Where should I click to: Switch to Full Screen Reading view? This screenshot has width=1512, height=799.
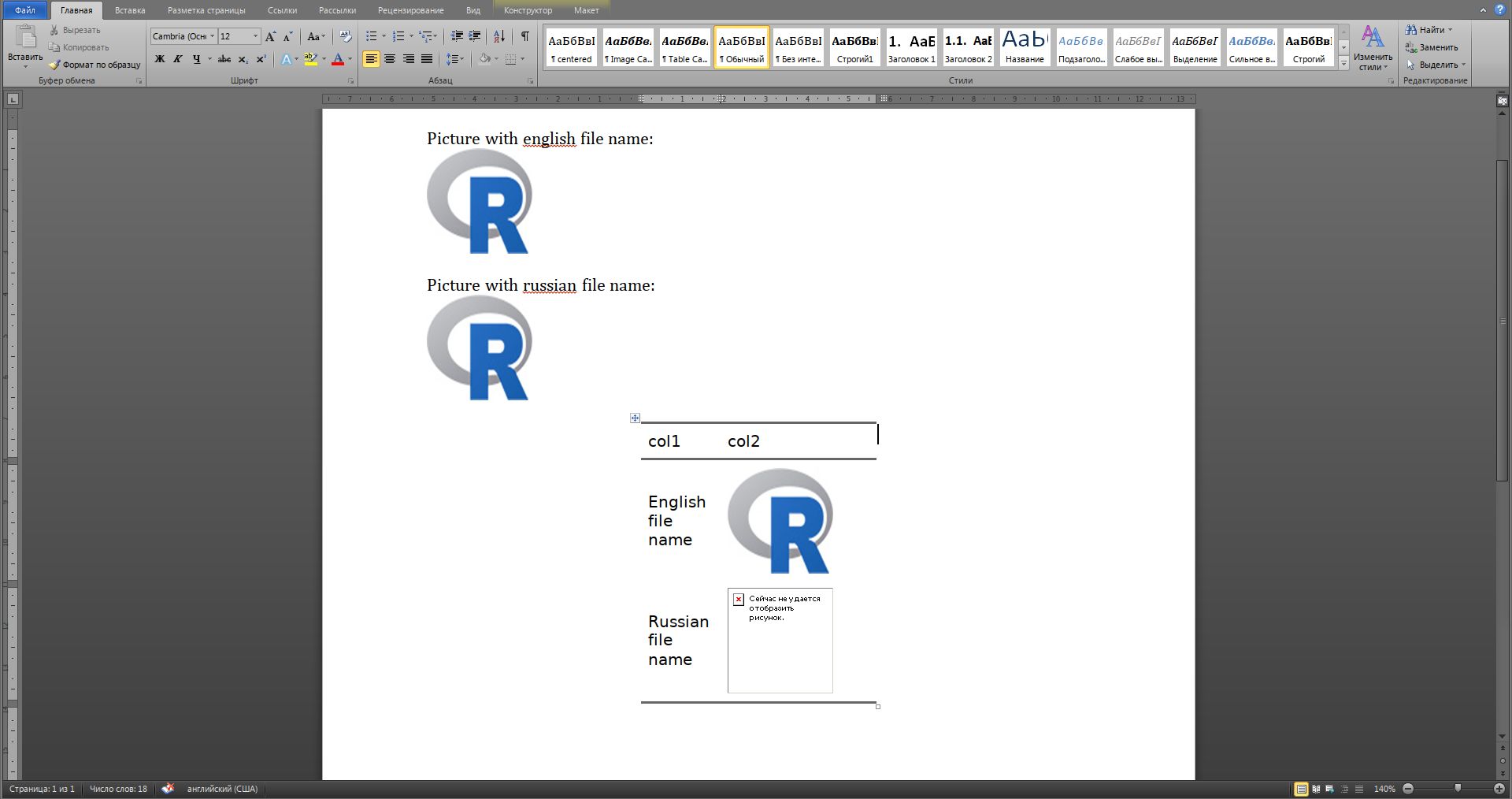[1316, 789]
